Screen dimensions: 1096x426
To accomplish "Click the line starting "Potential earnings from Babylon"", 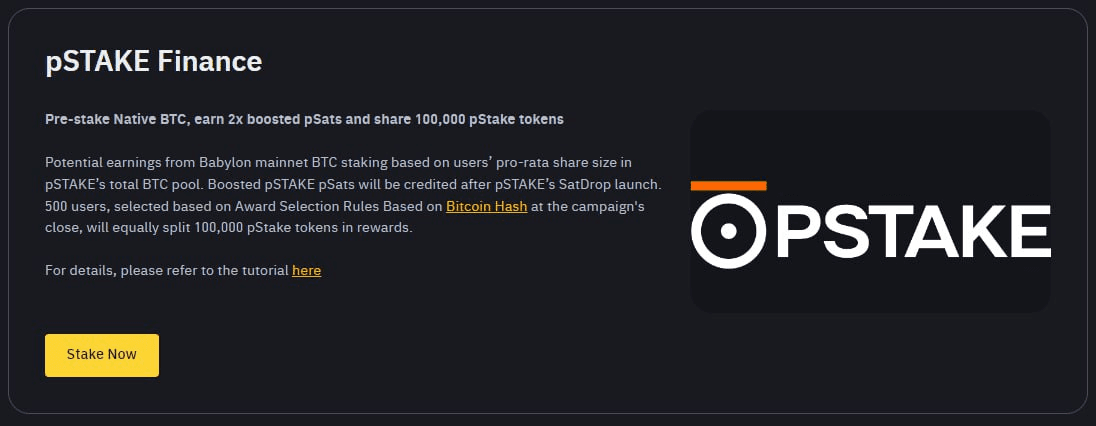I will [x=338, y=163].
